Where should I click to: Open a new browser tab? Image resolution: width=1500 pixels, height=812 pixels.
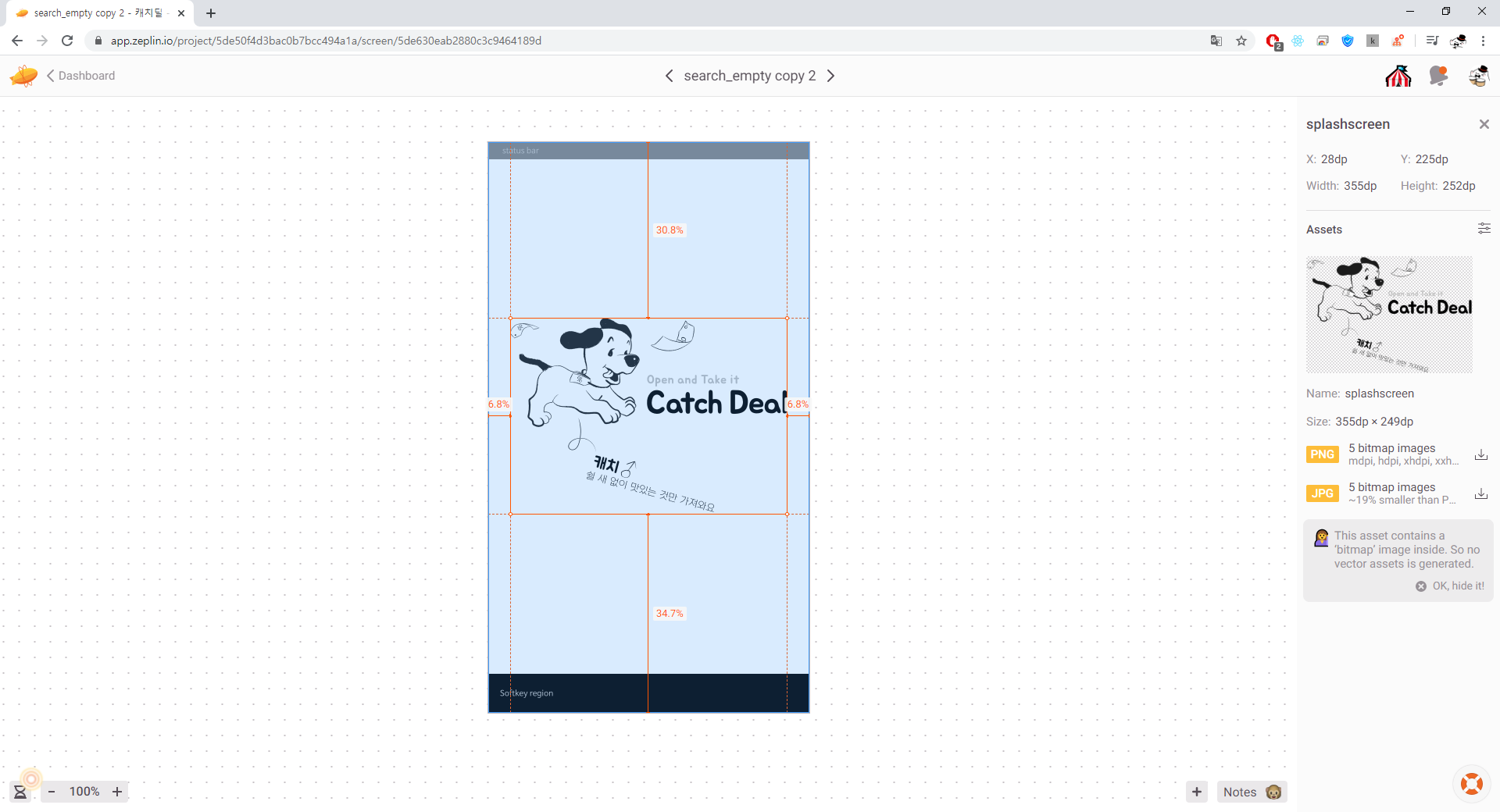coord(211,13)
